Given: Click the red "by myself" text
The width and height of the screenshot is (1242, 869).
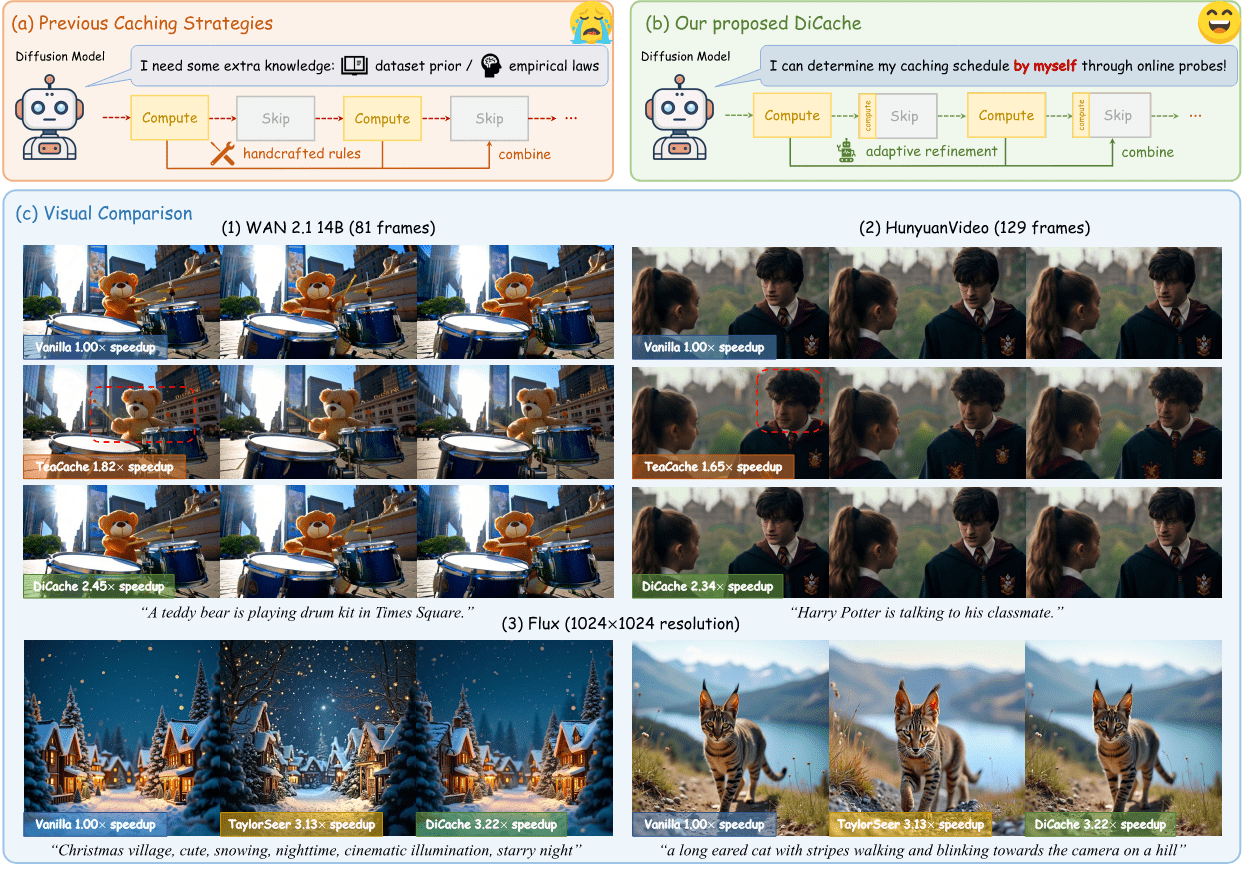Looking at the screenshot, I should pos(1047,66).
